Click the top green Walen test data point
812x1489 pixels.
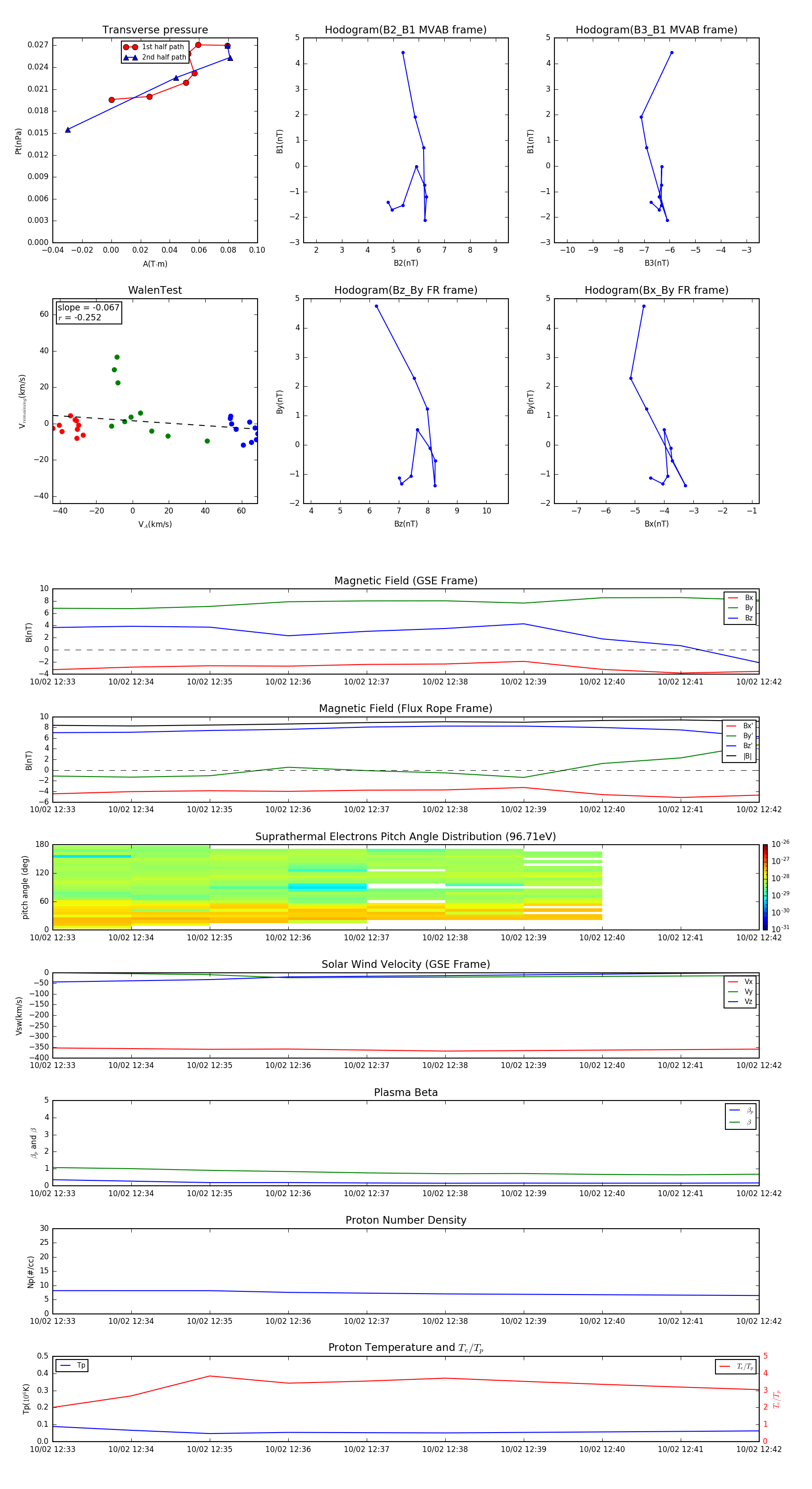[x=117, y=357]
